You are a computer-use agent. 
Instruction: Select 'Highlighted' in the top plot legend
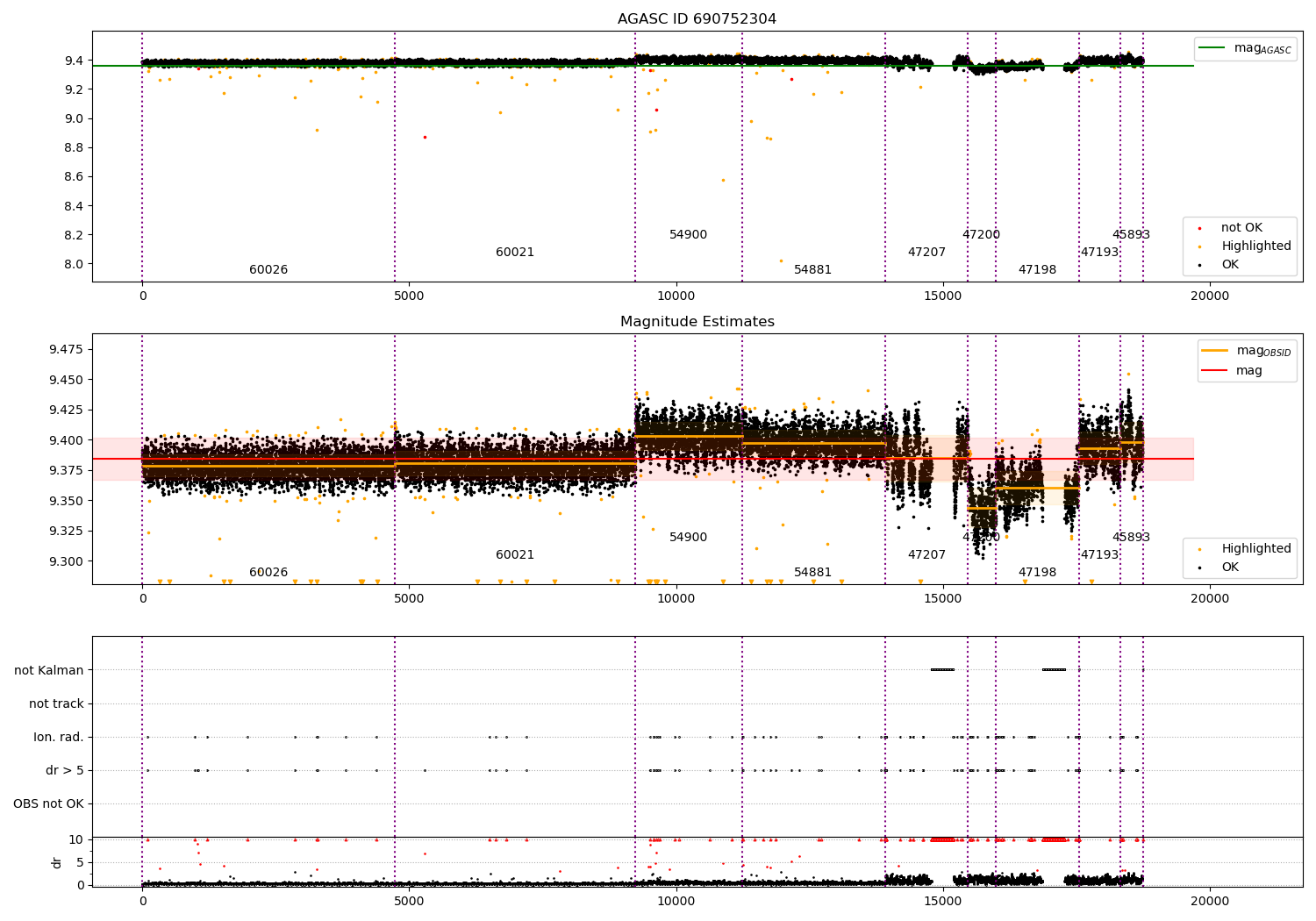pos(1256,246)
